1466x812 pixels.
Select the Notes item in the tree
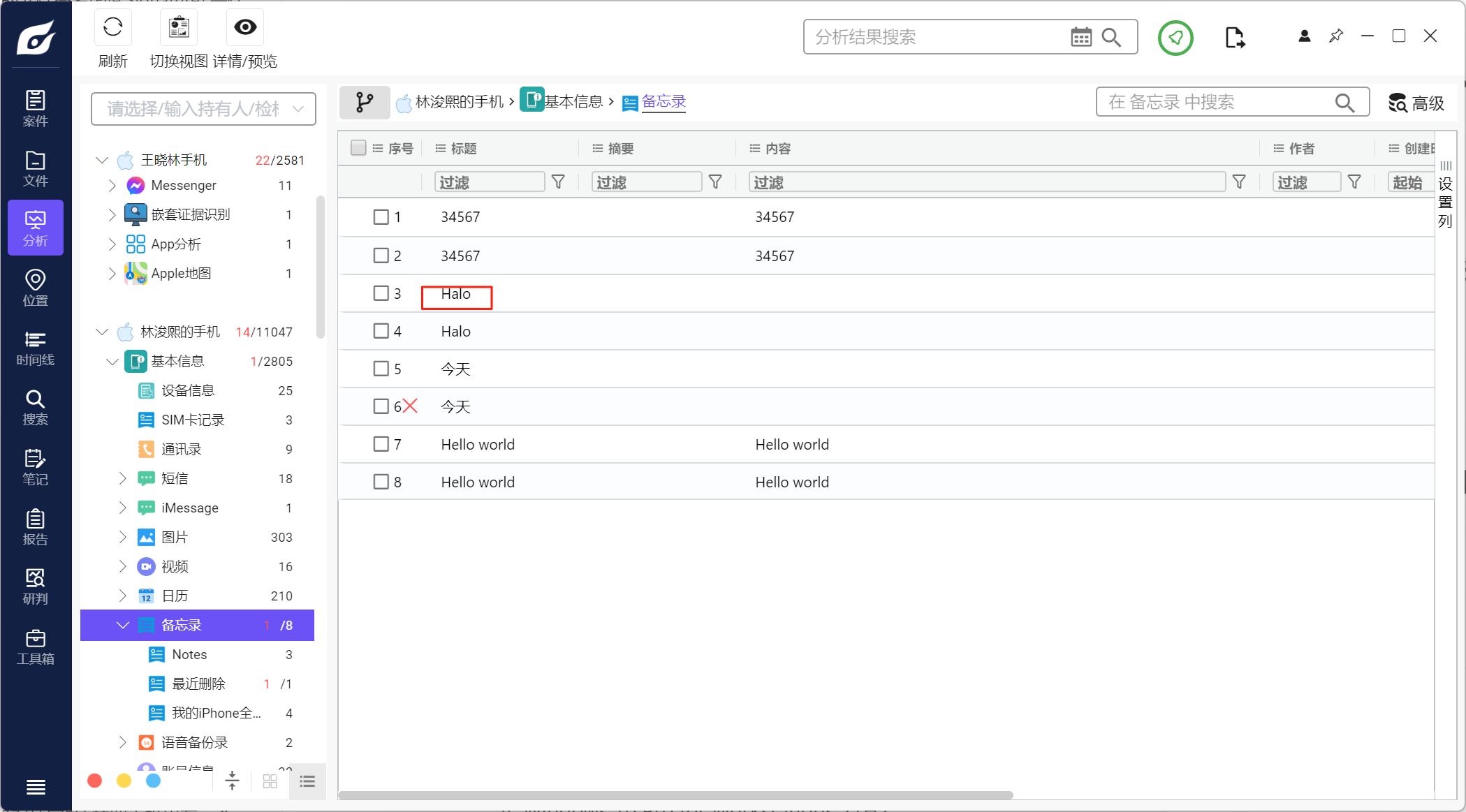coord(189,654)
